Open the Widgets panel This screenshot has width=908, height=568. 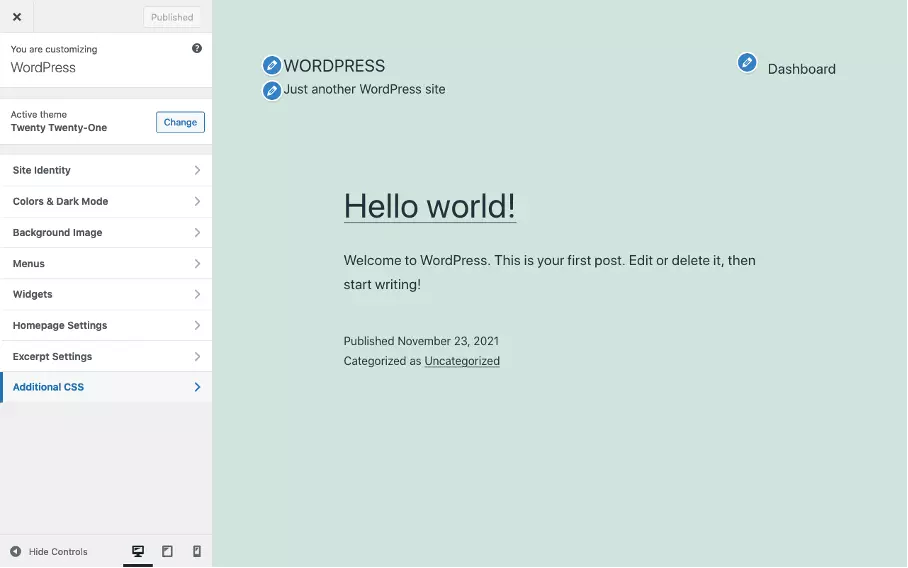106,294
